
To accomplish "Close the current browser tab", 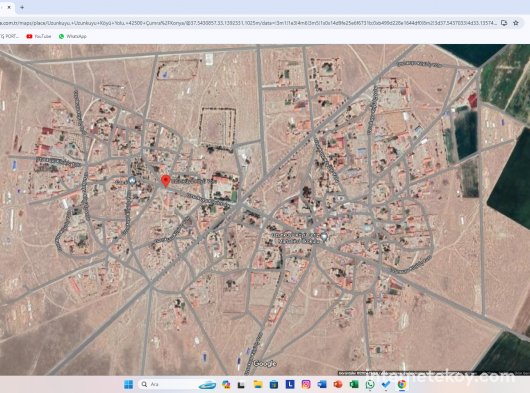I will tap(9, 7).
